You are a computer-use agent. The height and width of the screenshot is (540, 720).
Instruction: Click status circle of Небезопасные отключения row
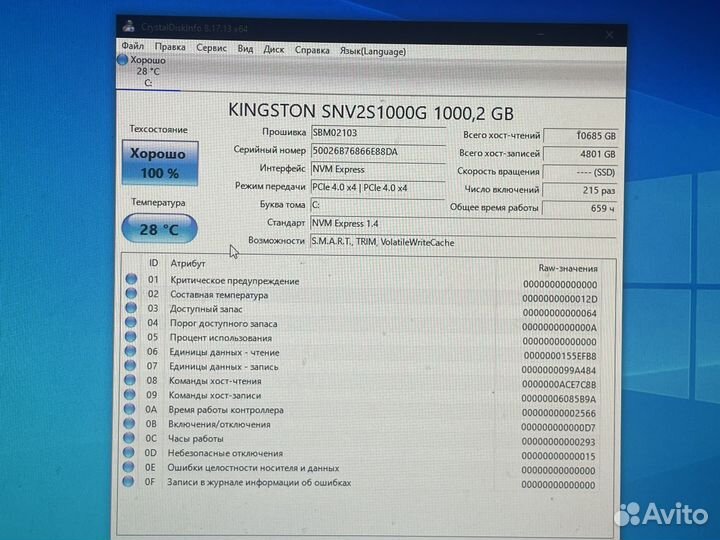pos(129,452)
